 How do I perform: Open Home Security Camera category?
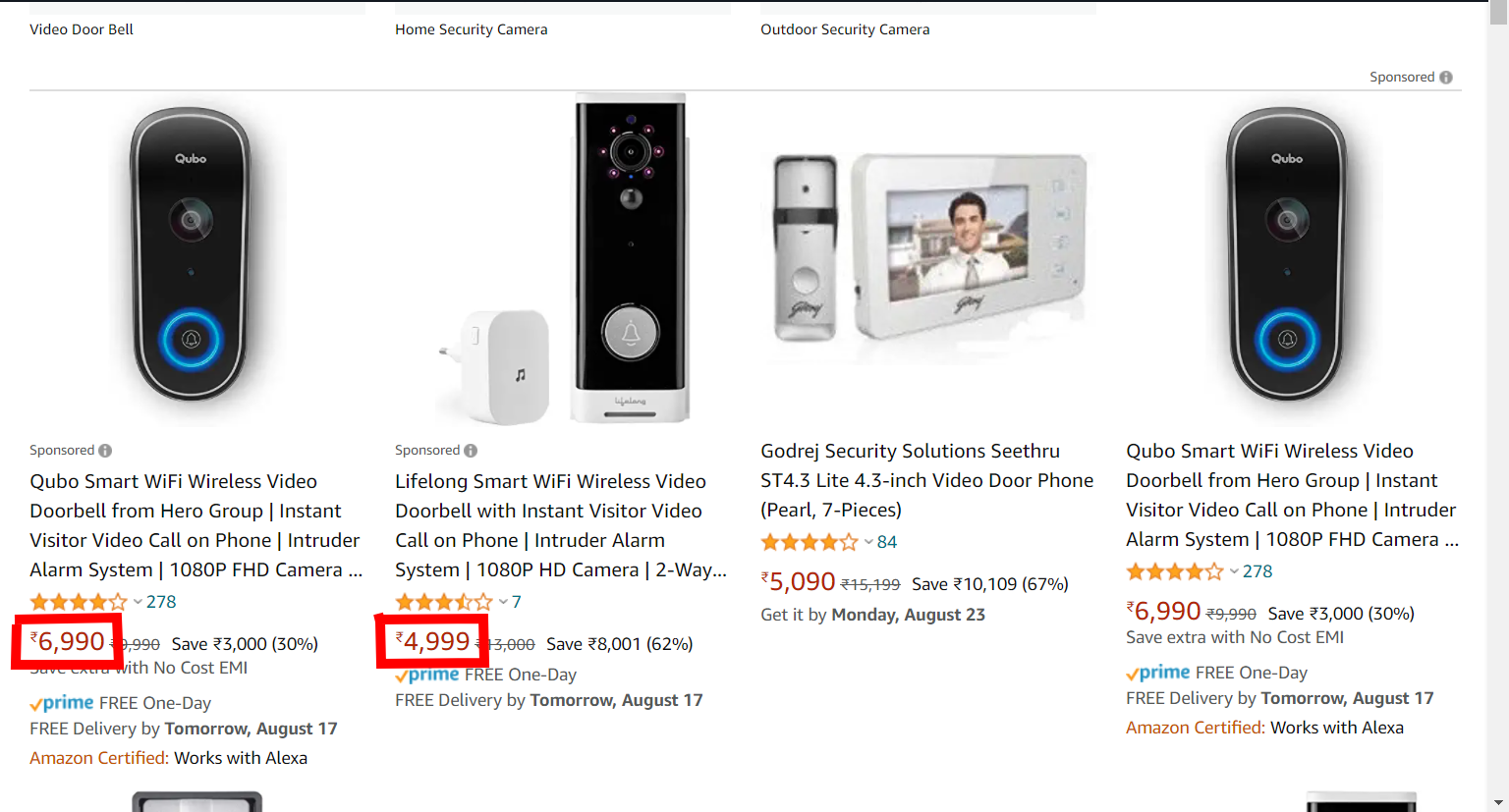pos(472,29)
